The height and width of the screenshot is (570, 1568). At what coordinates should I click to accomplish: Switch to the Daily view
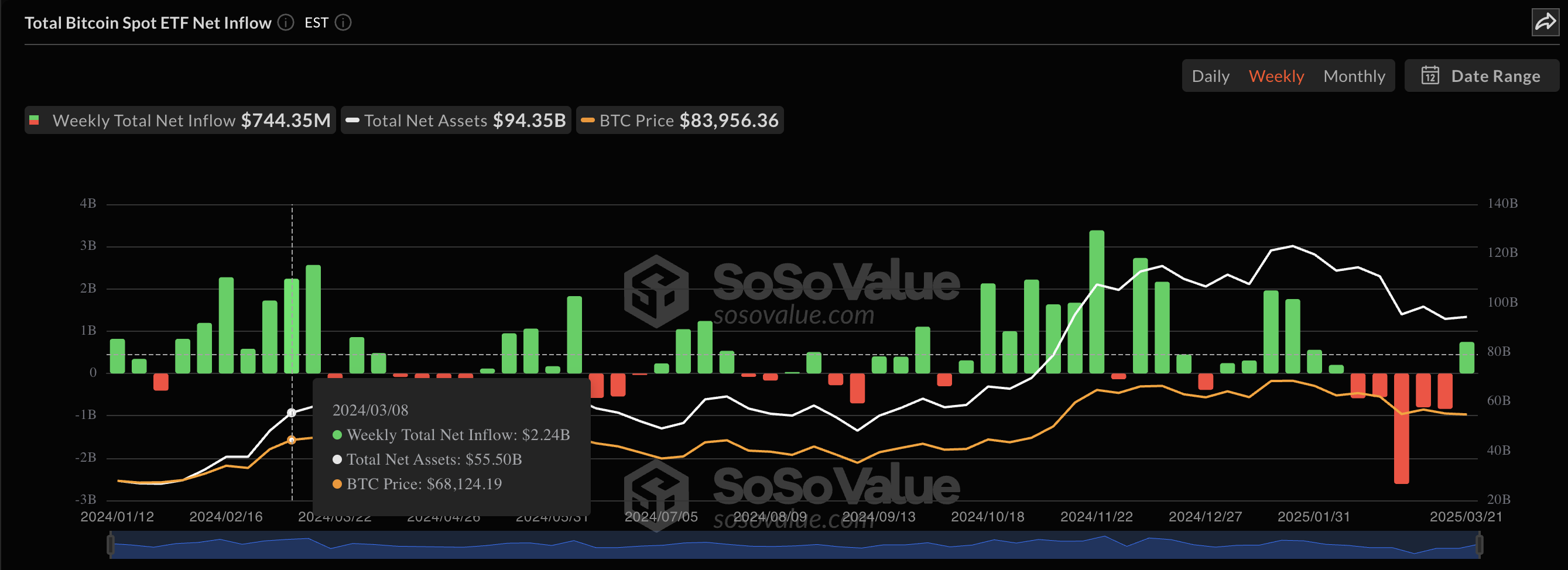pyautogui.click(x=1211, y=75)
